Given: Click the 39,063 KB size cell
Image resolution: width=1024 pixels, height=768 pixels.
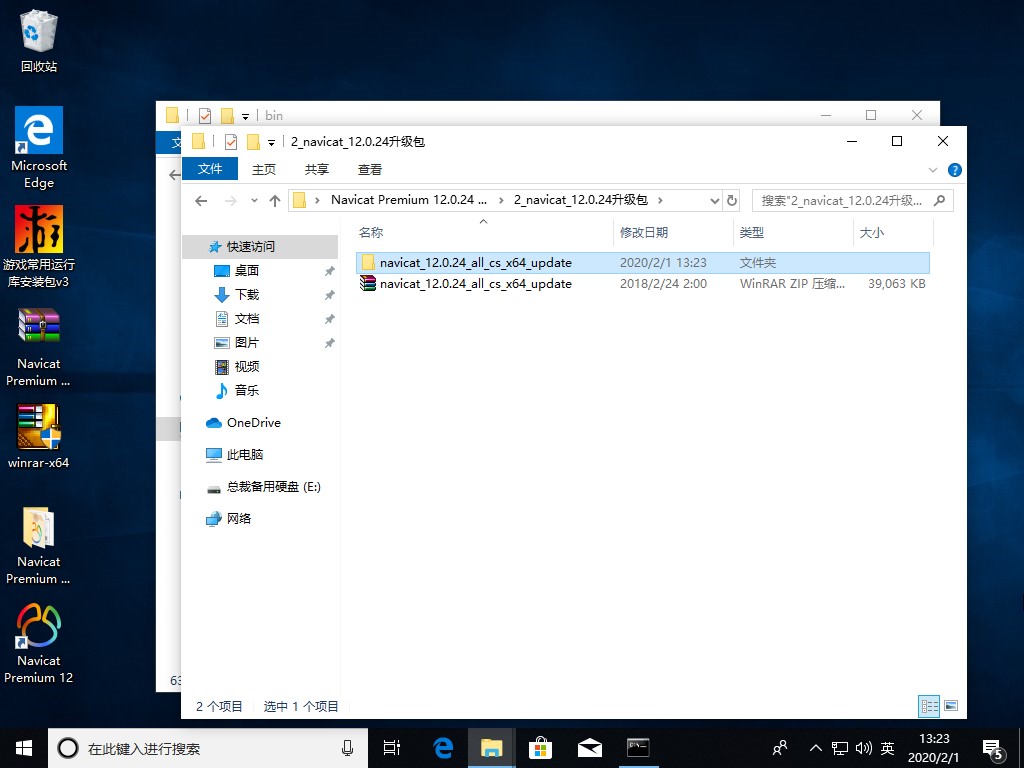Looking at the screenshot, I should coord(896,283).
